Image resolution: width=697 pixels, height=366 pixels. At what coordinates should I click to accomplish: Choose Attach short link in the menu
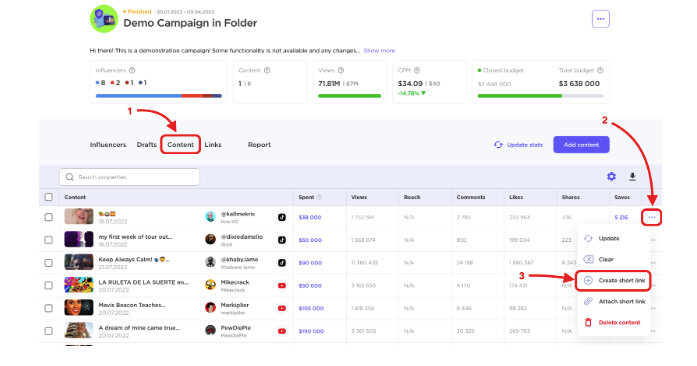(614, 302)
